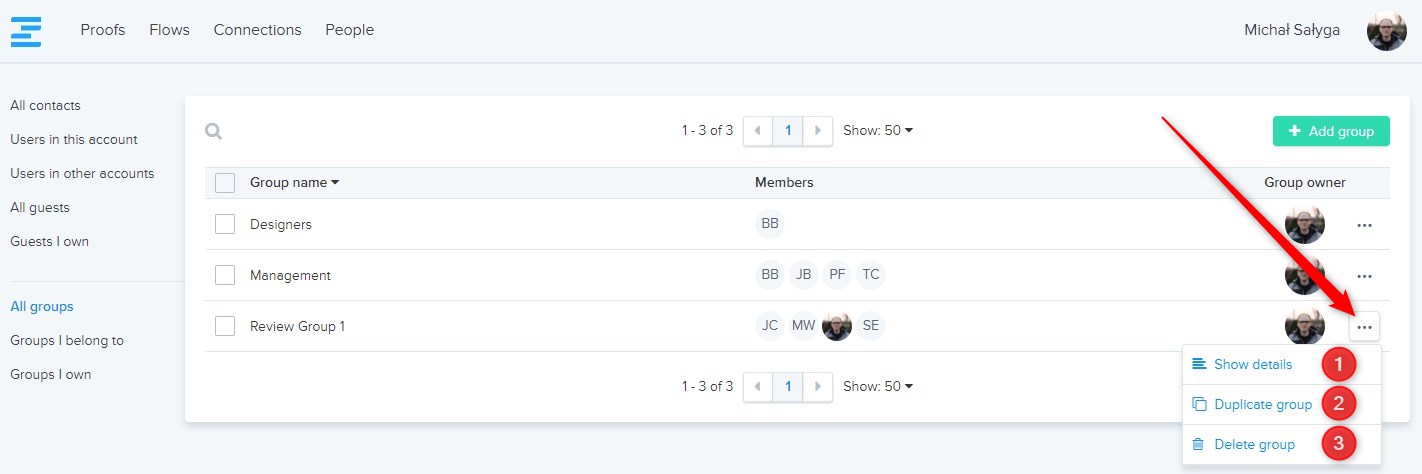
Task: Open the bottom Show: 50 dropdown
Action: 878,386
